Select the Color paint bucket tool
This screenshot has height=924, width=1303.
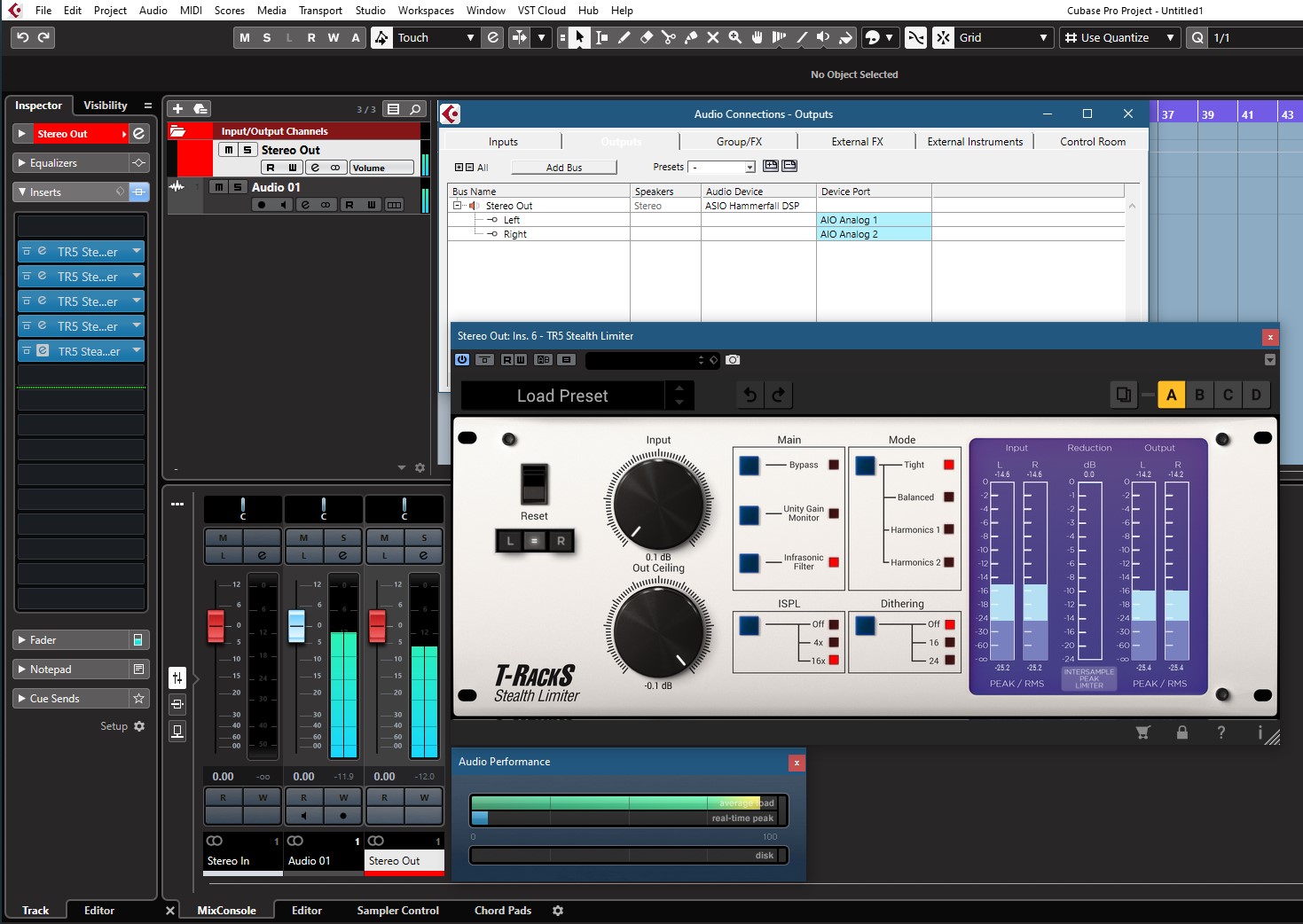tap(845, 37)
